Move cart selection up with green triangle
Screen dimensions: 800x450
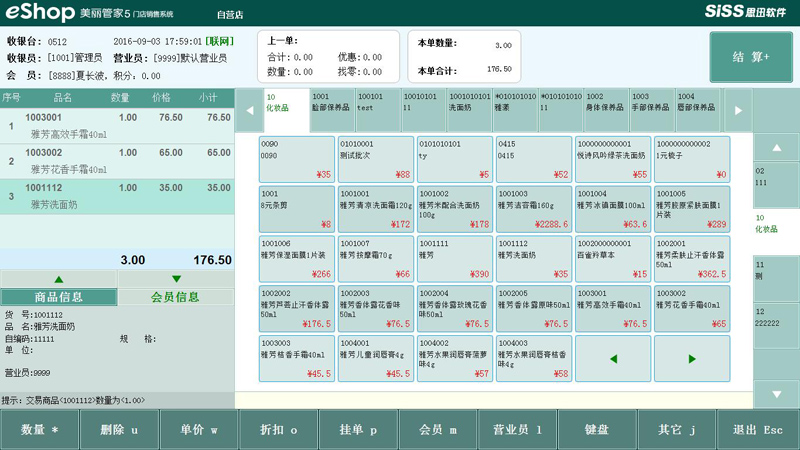coord(59,279)
